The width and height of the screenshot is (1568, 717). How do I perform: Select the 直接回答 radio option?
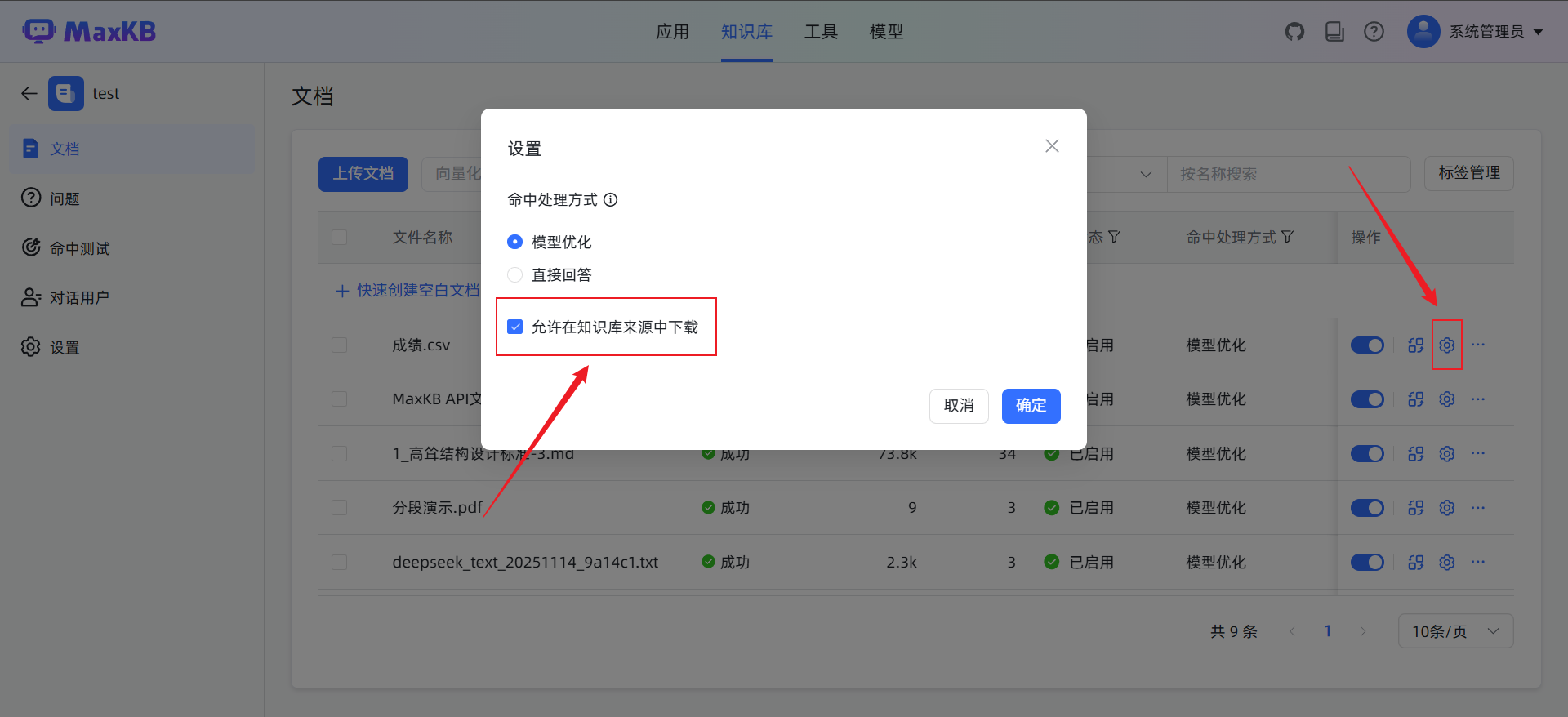515,275
